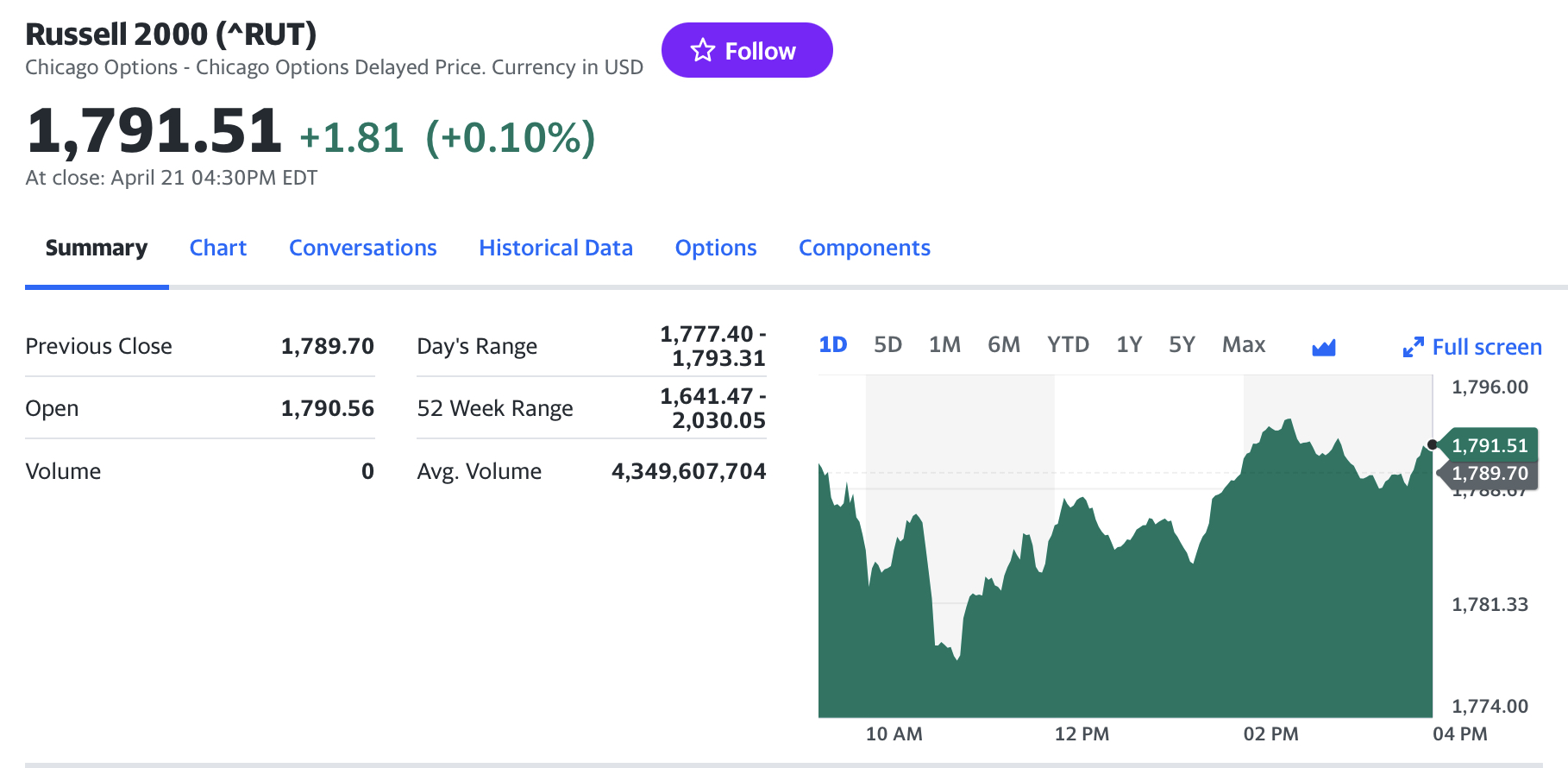Select the 6M chart range
The image size is (1568, 768).
(1004, 345)
